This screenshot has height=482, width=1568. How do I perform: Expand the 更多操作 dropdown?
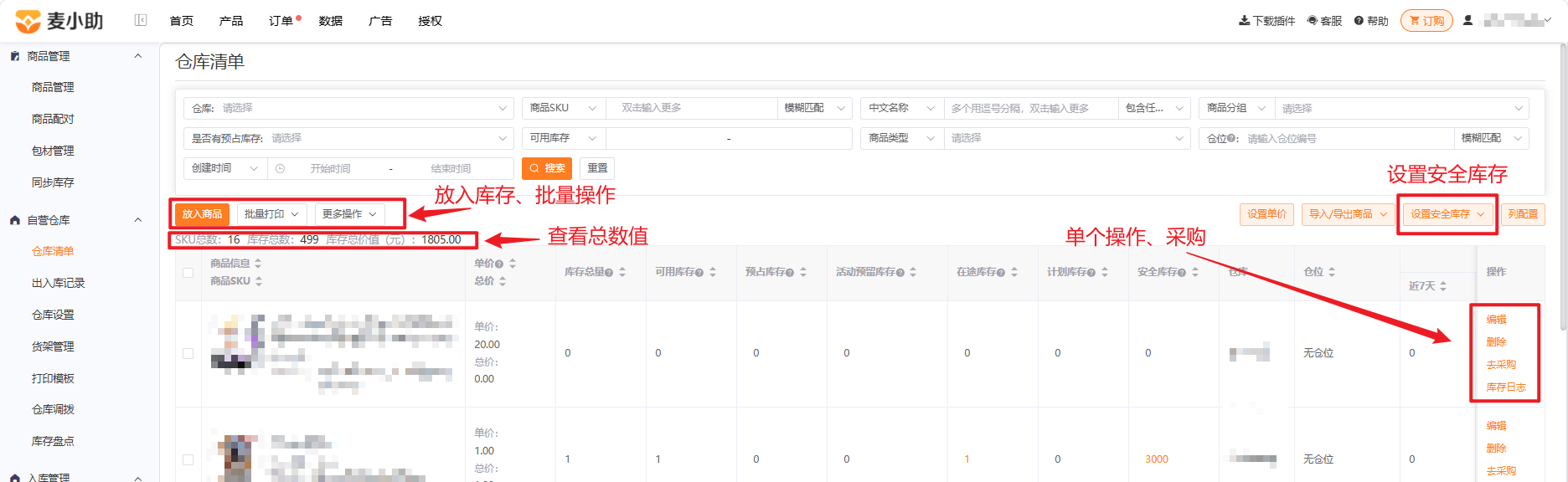pyautogui.click(x=350, y=214)
